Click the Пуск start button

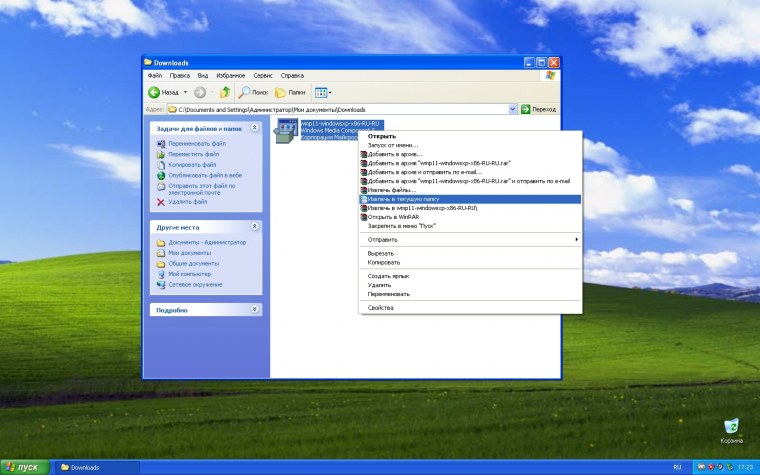[x=25, y=467]
